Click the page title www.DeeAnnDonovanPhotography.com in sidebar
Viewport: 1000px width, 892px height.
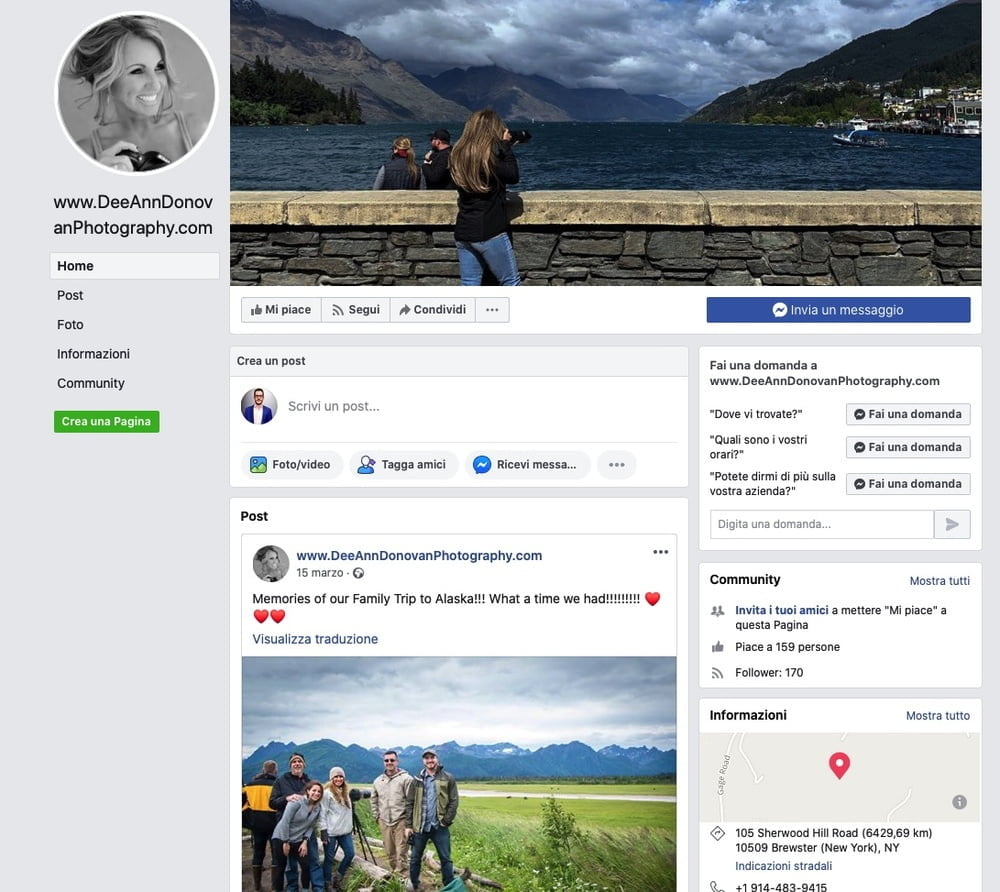click(133, 215)
